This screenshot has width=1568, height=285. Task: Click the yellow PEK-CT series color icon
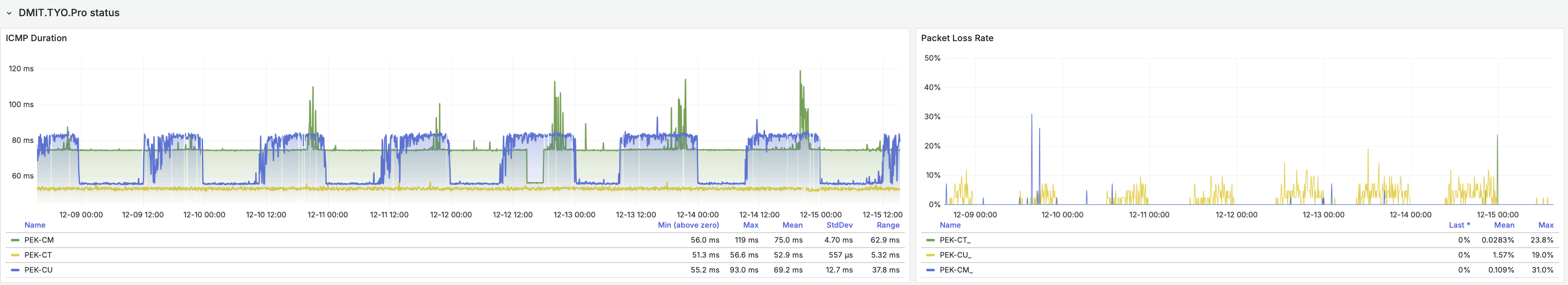click(15, 255)
